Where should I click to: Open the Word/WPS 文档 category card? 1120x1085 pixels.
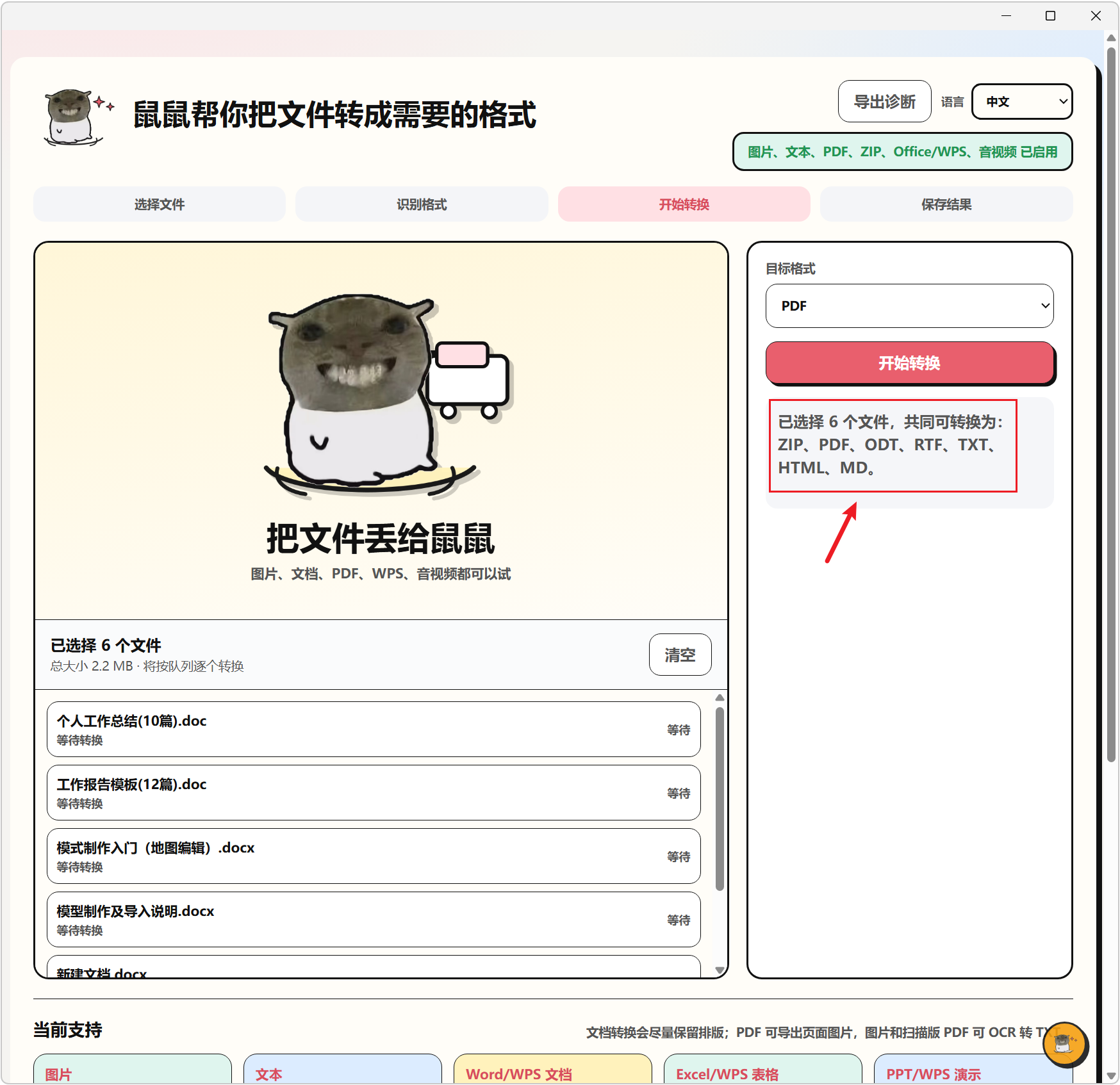553,1068
